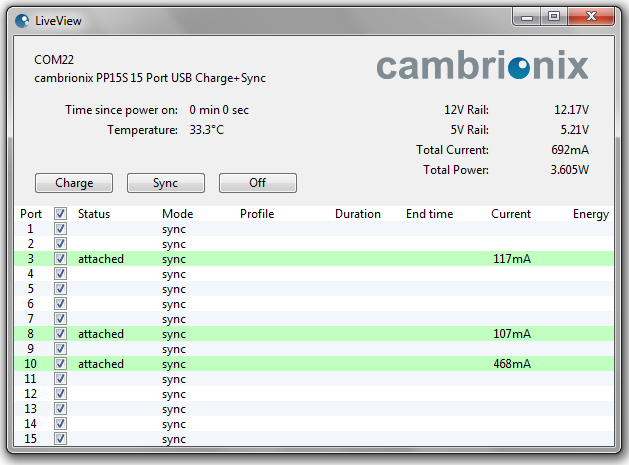Click the Off button
The height and width of the screenshot is (465, 629).
(x=258, y=183)
